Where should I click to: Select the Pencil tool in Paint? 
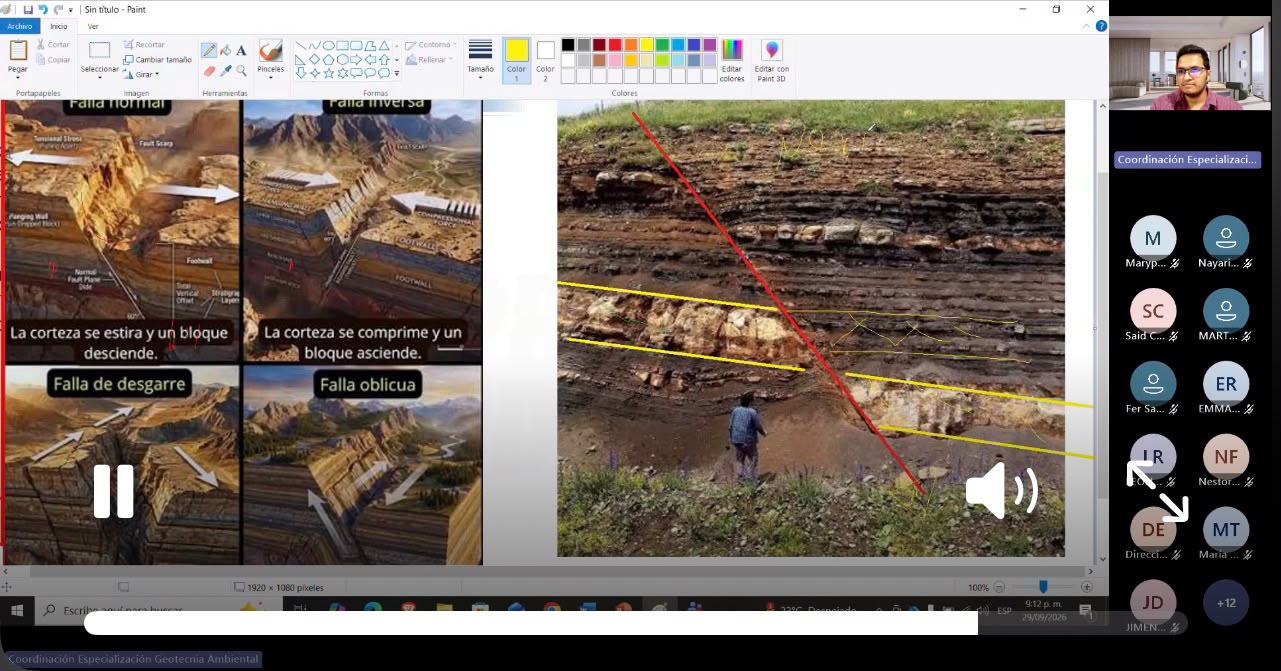click(209, 50)
